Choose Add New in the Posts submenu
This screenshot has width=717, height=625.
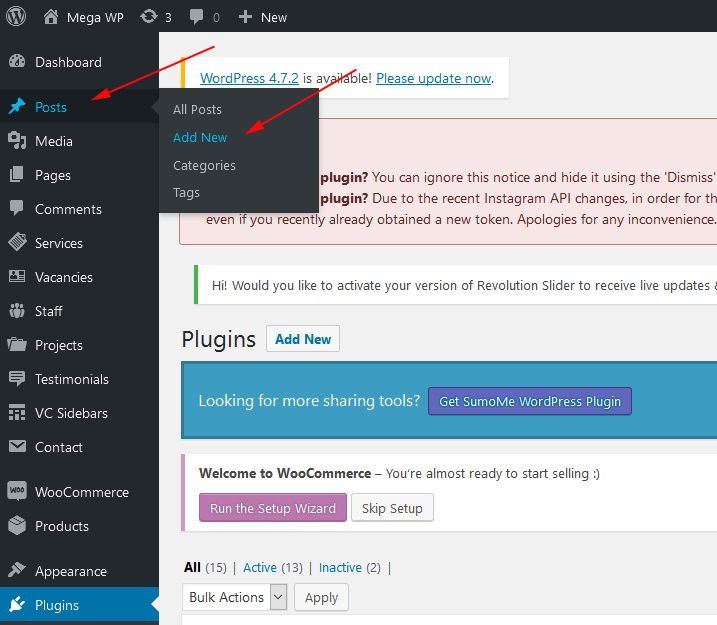(x=200, y=138)
